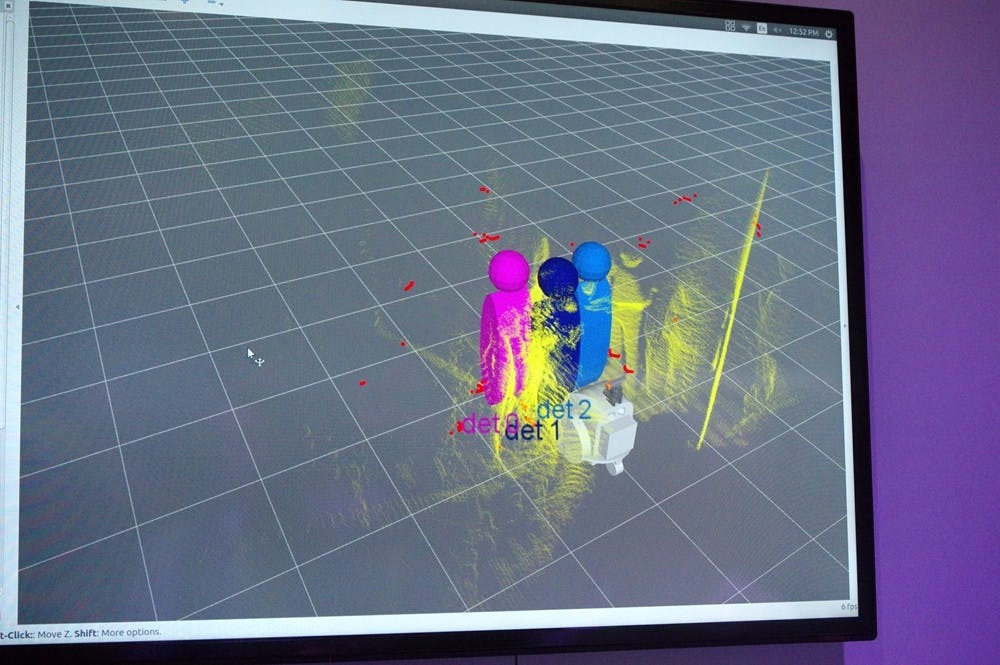Click the 'Shift: More options' status bar text
This screenshot has height=665, width=1000.
point(117,632)
